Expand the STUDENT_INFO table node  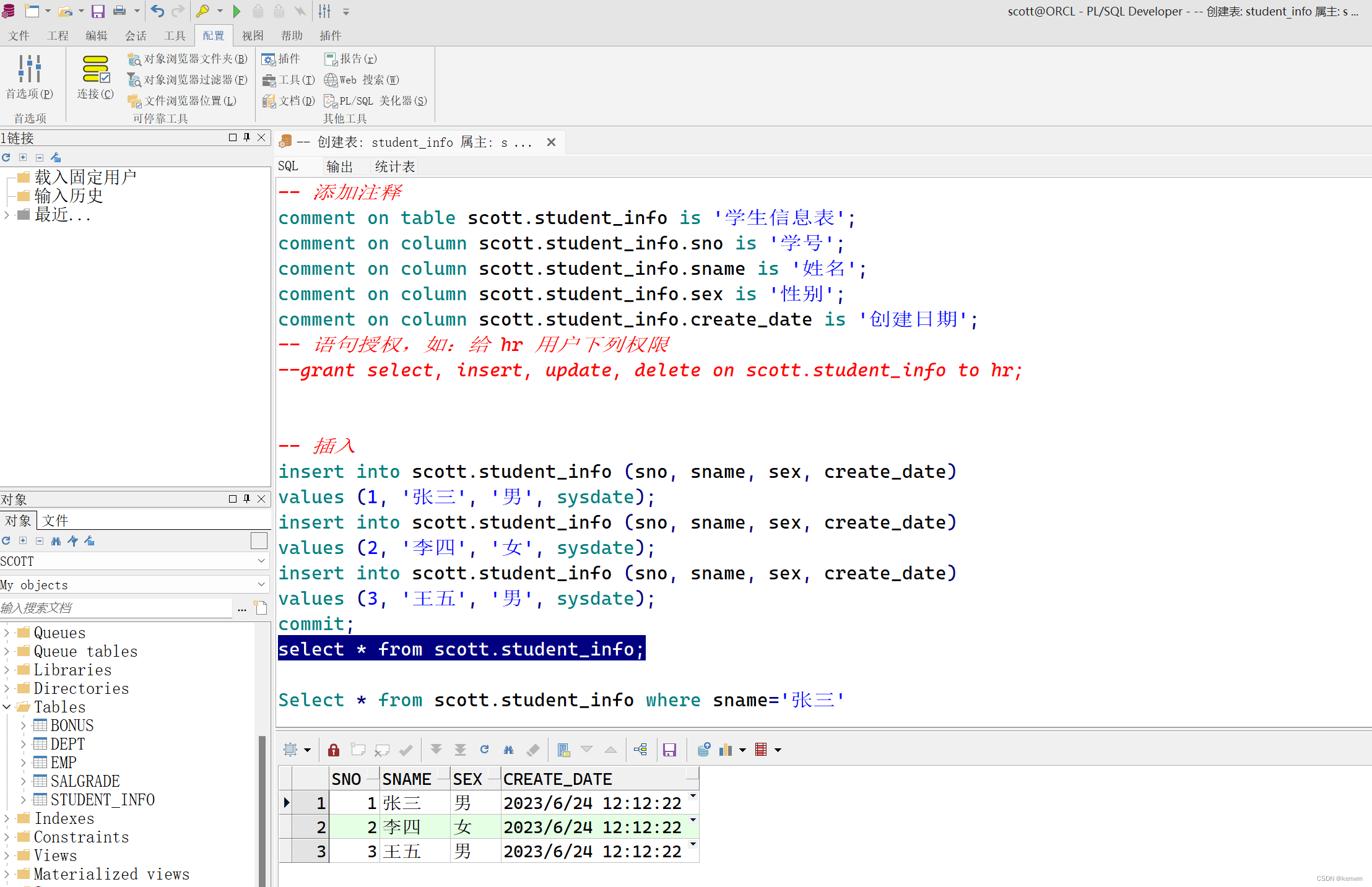point(22,799)
